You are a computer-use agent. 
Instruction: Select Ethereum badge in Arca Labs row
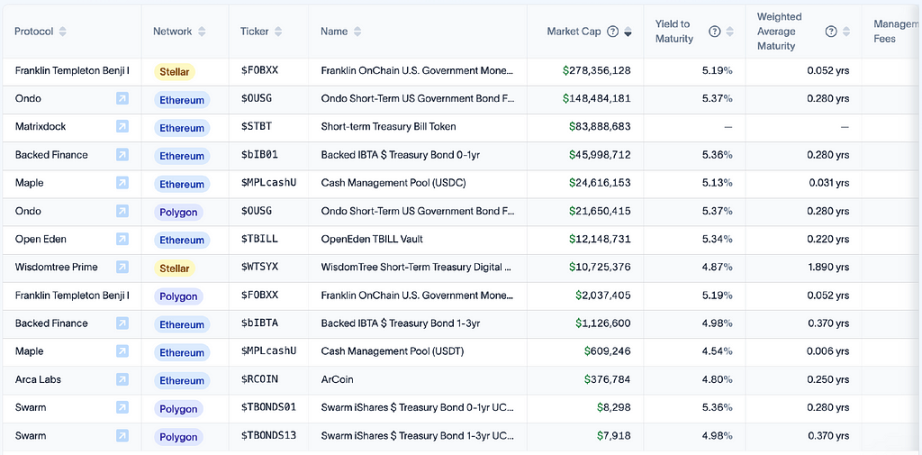pyautogui.click(x=182, y=380)
